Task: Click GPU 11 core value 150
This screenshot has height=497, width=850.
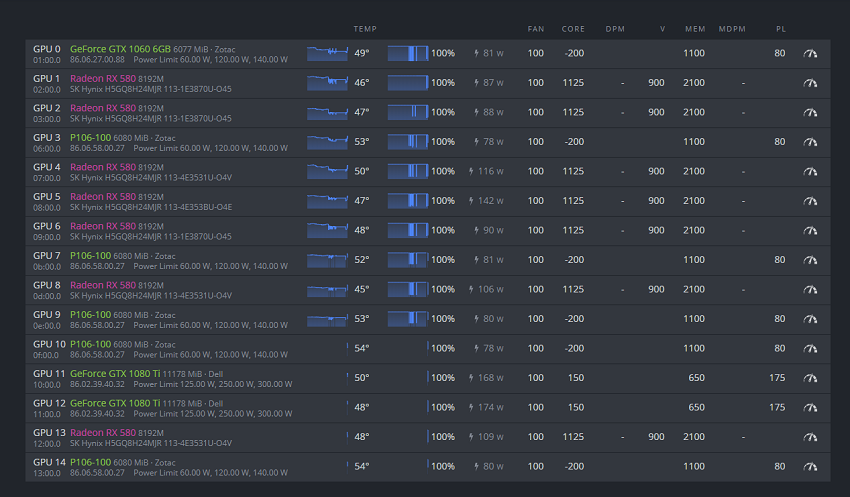Action: point(576,378)
